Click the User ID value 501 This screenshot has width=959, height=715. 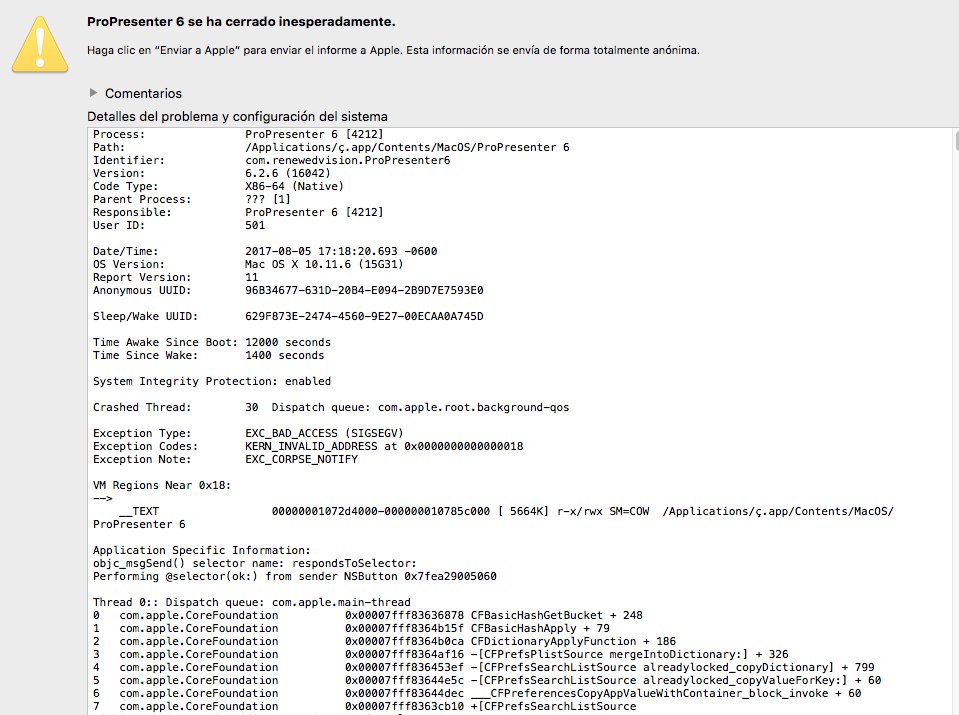[255, 225]
